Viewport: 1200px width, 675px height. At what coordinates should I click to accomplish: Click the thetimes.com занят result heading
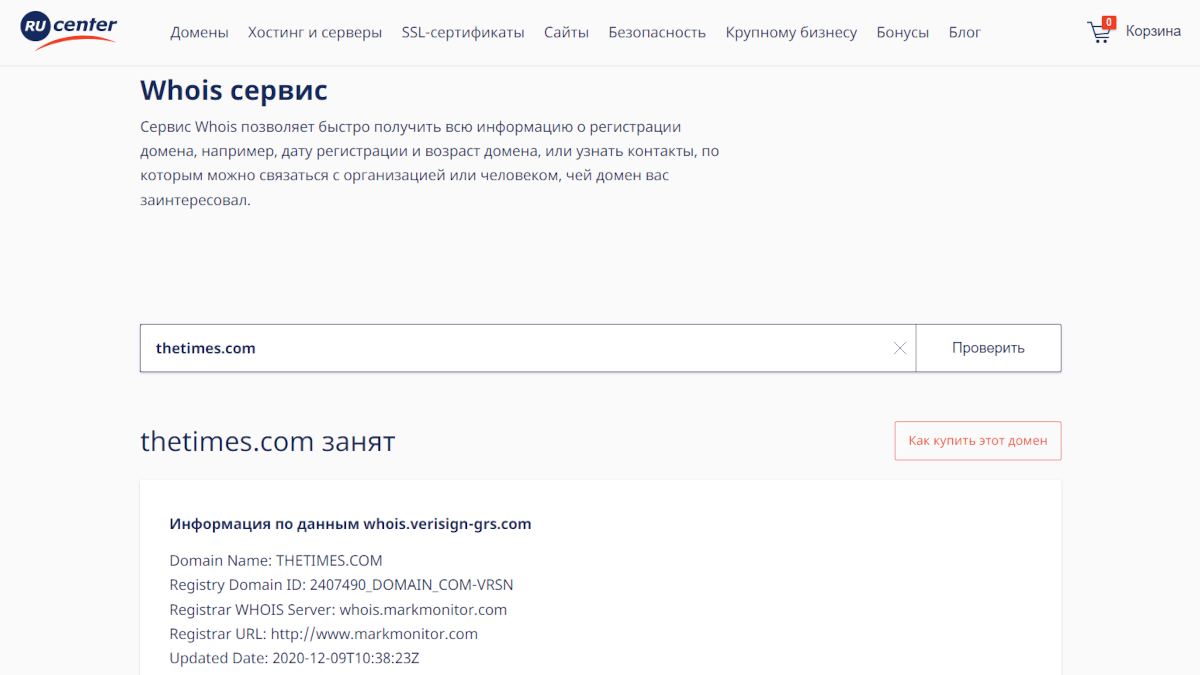[x=267, y=441]
